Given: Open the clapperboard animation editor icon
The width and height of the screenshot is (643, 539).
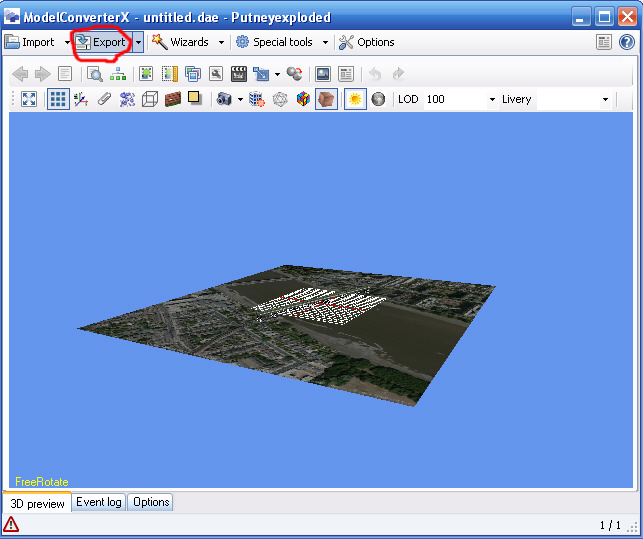Looking at the screenshot, I should click(239, 74).
